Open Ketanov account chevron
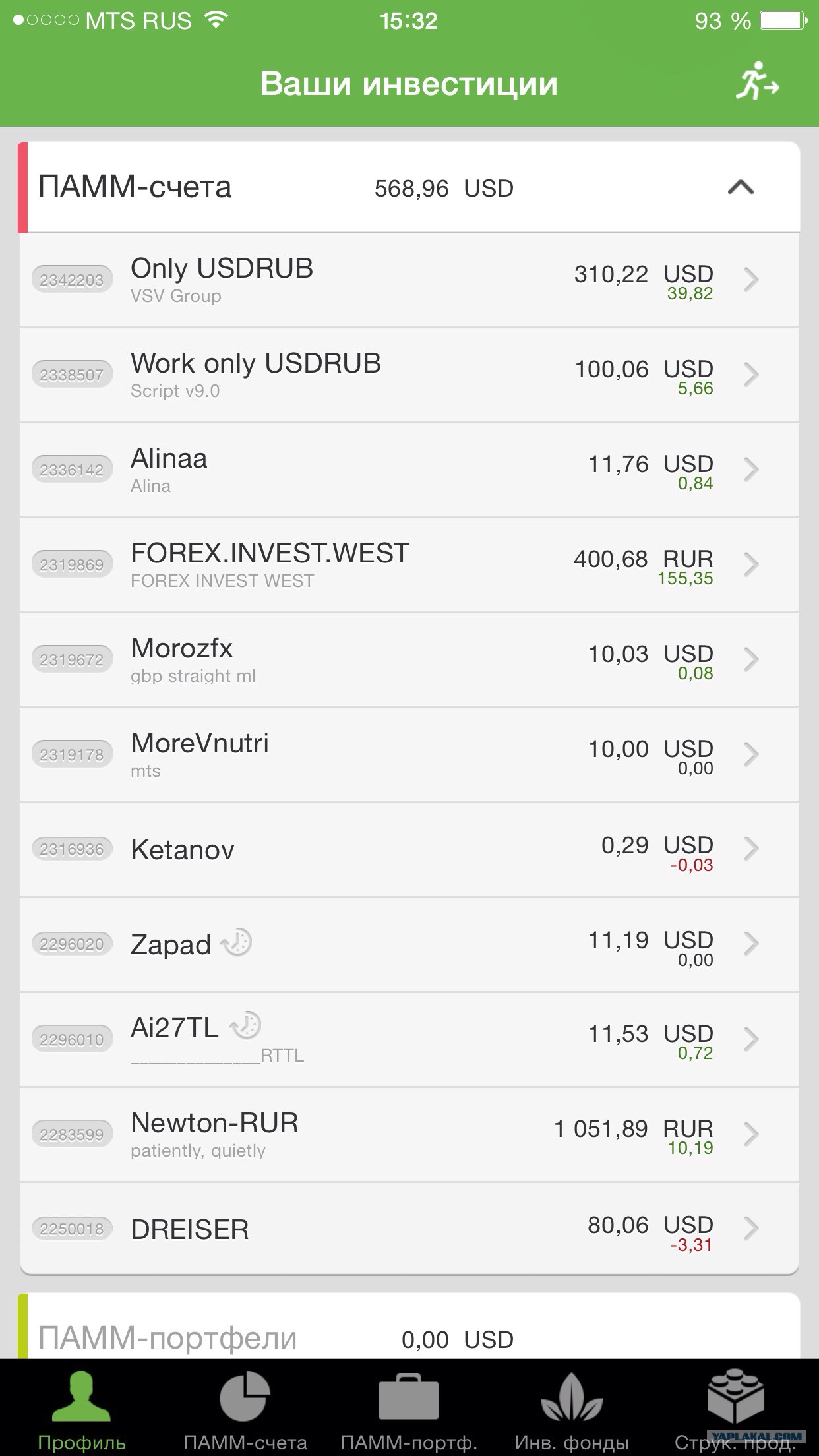This screenshot has width=819, height=1456. point(750,849)
